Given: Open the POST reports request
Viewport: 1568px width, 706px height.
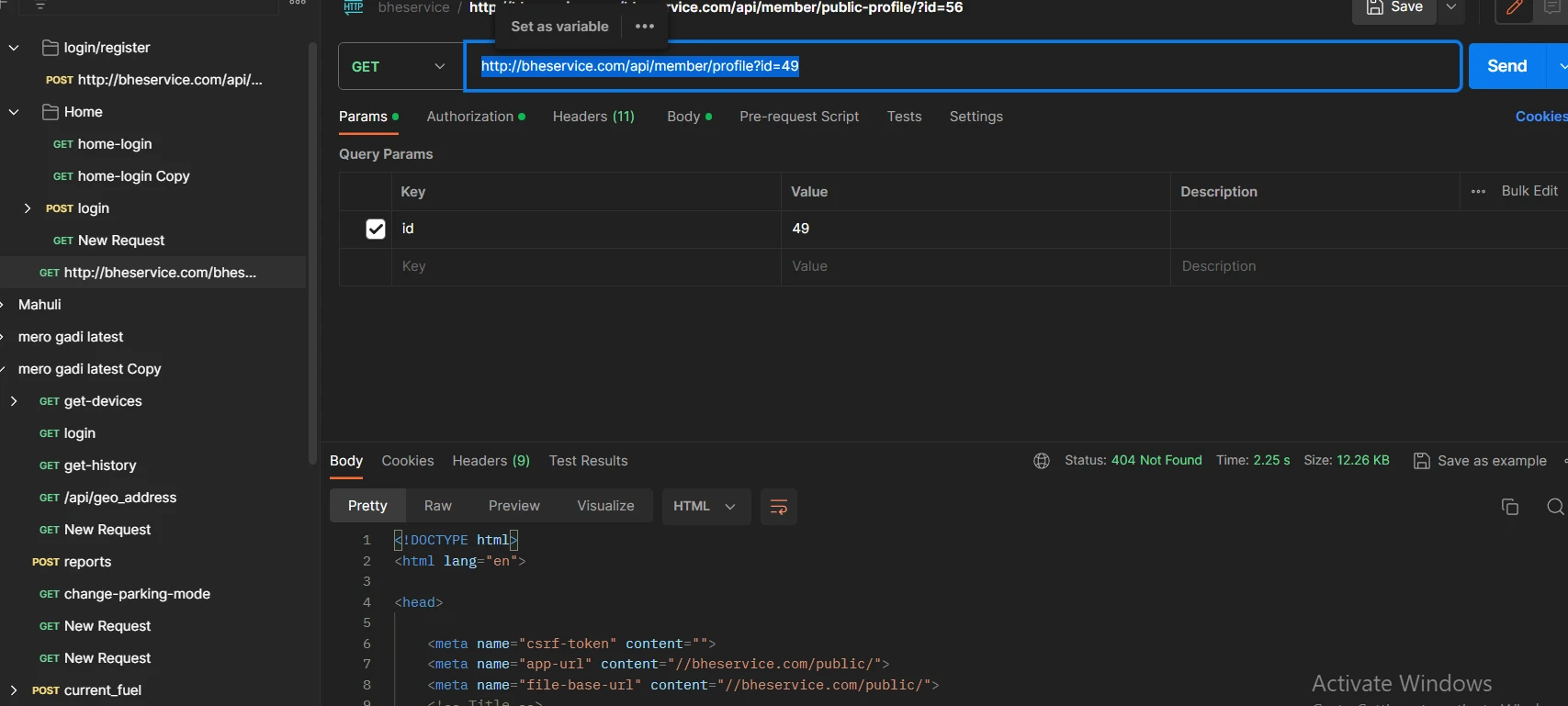Looking at the screenshot, I should click(72, 562).
